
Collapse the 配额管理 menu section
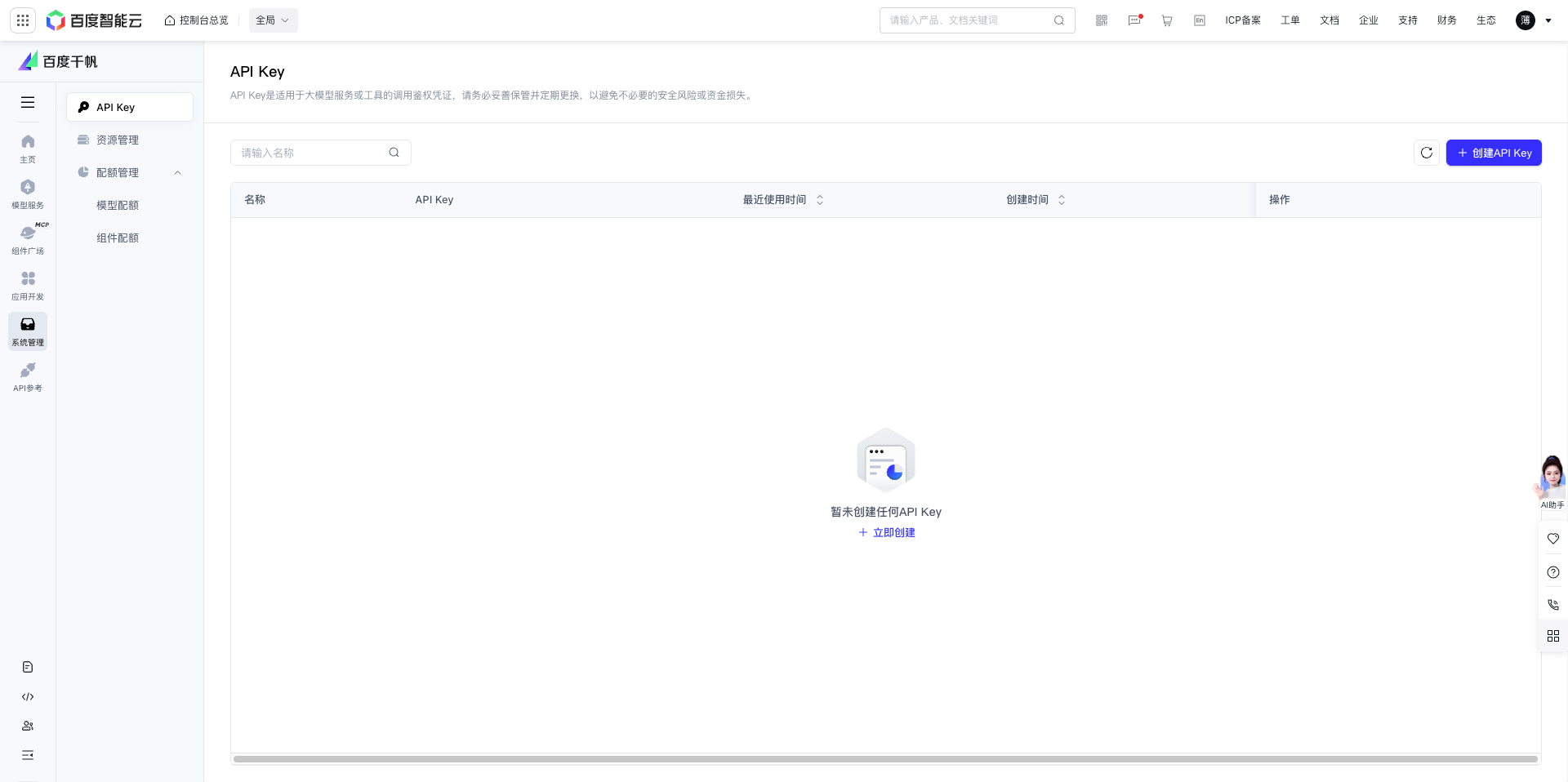pyautogui.click(x=177, y=172)
